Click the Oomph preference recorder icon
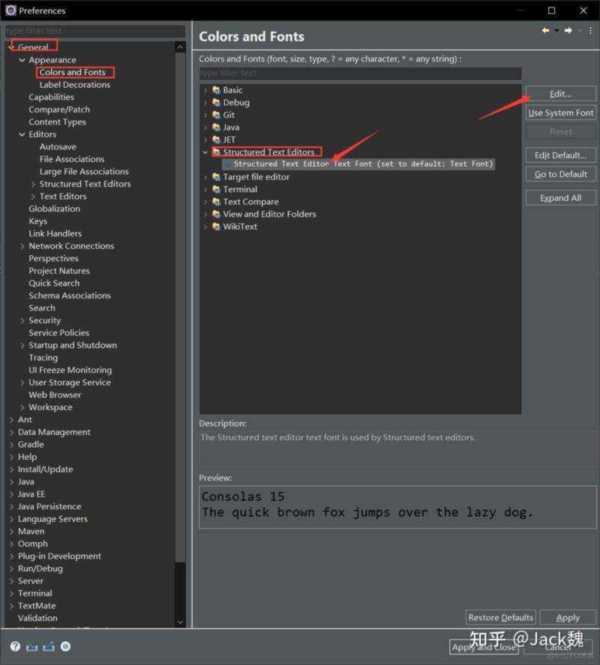This screenshot has height=665, width=600. click(65, 646)
